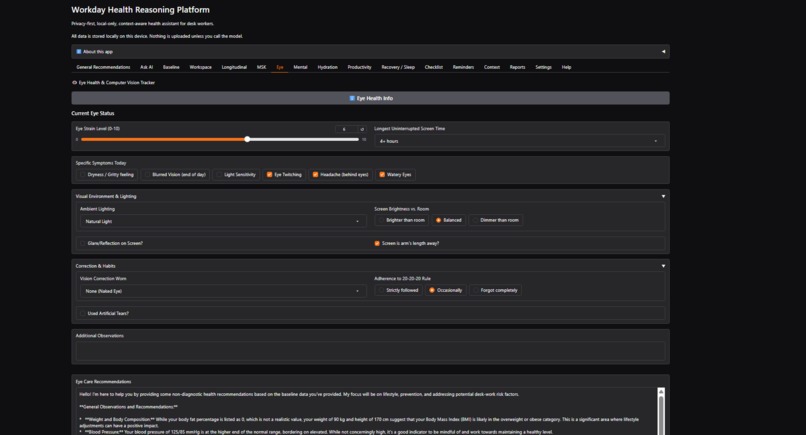
Task: Open the Workspace tab
Action: (200, 67)
